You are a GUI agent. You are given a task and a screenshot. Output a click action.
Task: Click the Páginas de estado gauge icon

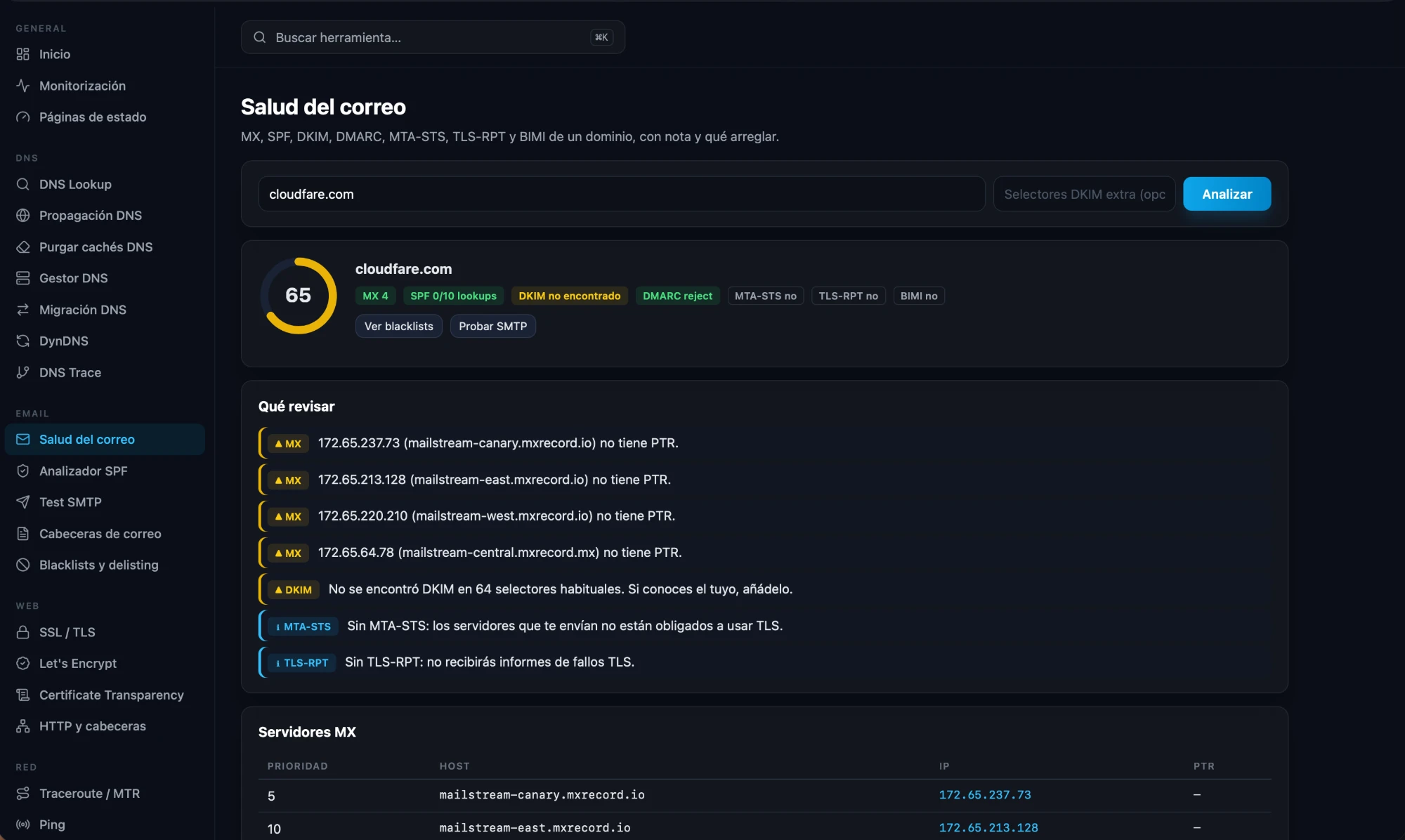[23, 117]
